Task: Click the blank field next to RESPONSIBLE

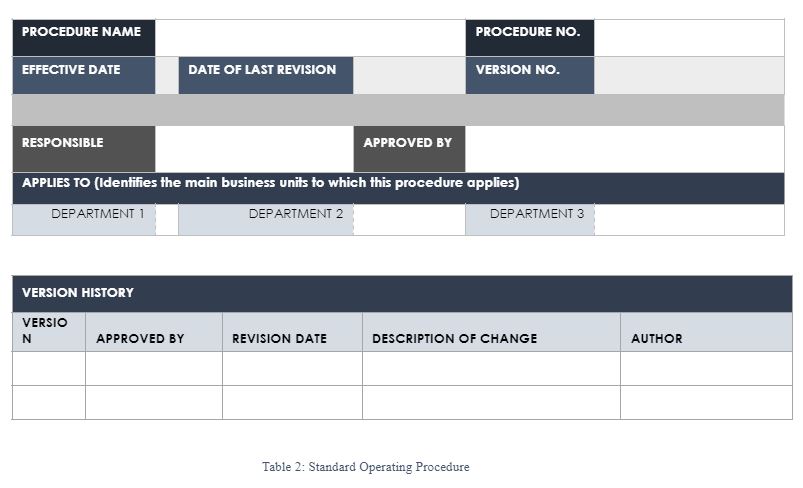Action: coord(255,149)
